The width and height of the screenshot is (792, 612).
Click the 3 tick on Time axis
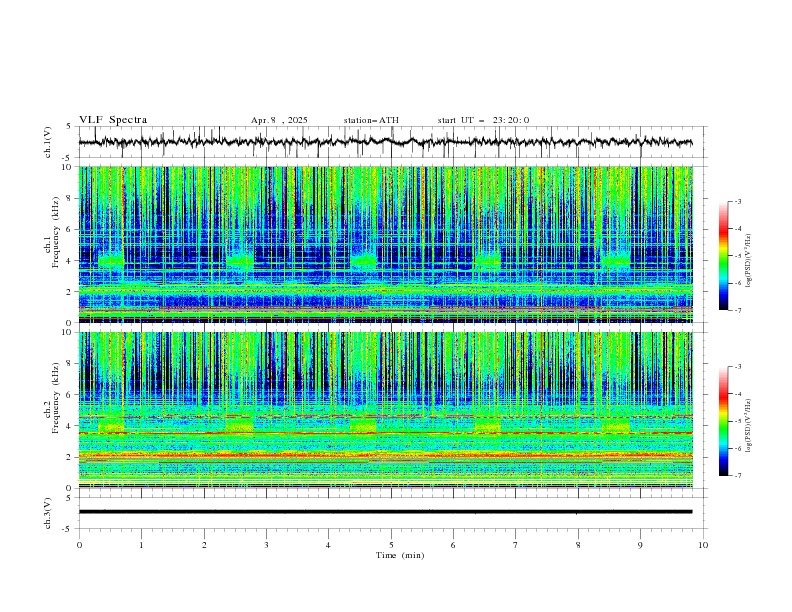pyautogui.click(x=266, y=545)
